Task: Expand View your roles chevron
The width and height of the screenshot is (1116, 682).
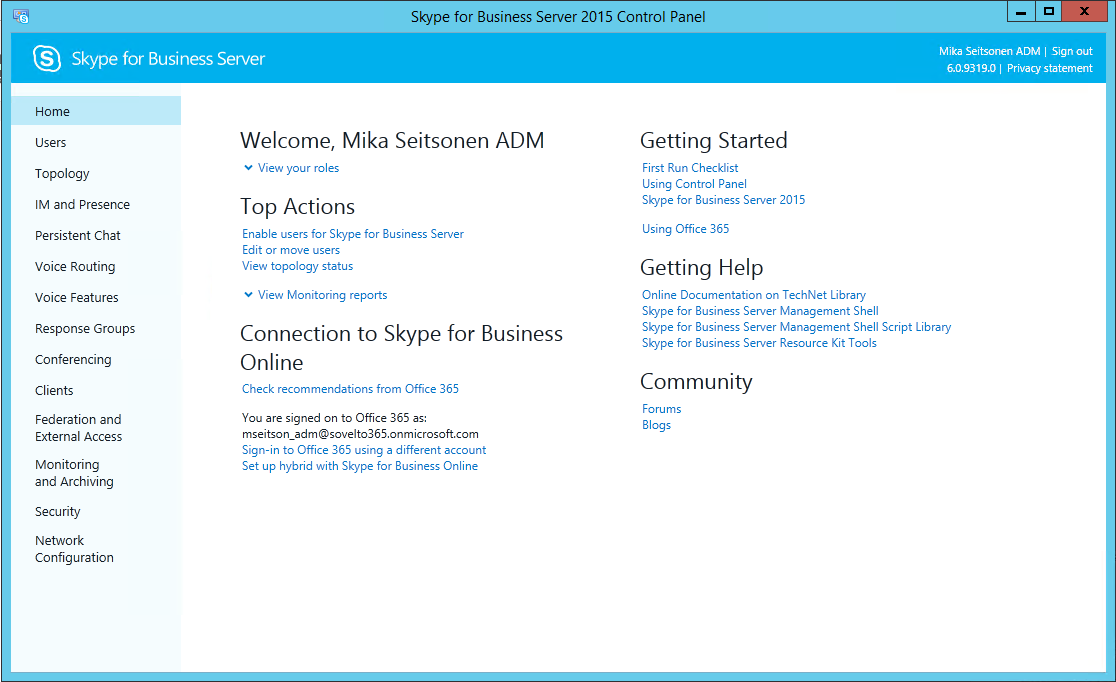Action: 248,168
